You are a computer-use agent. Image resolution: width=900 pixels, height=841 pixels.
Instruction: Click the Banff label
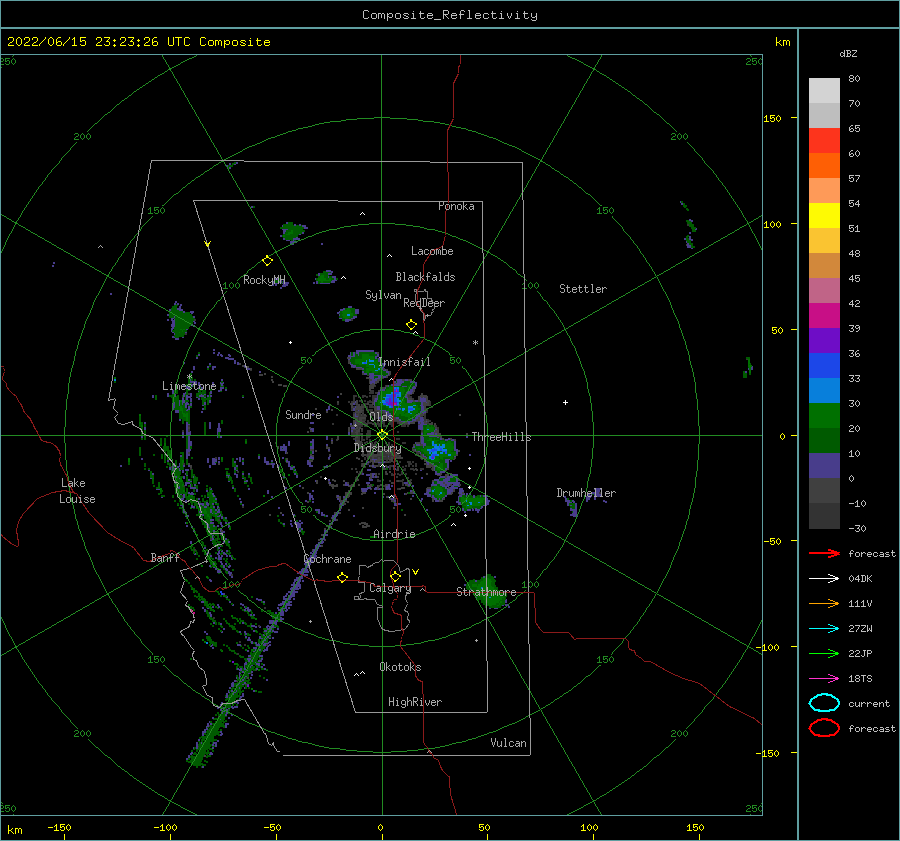(165, 557)
